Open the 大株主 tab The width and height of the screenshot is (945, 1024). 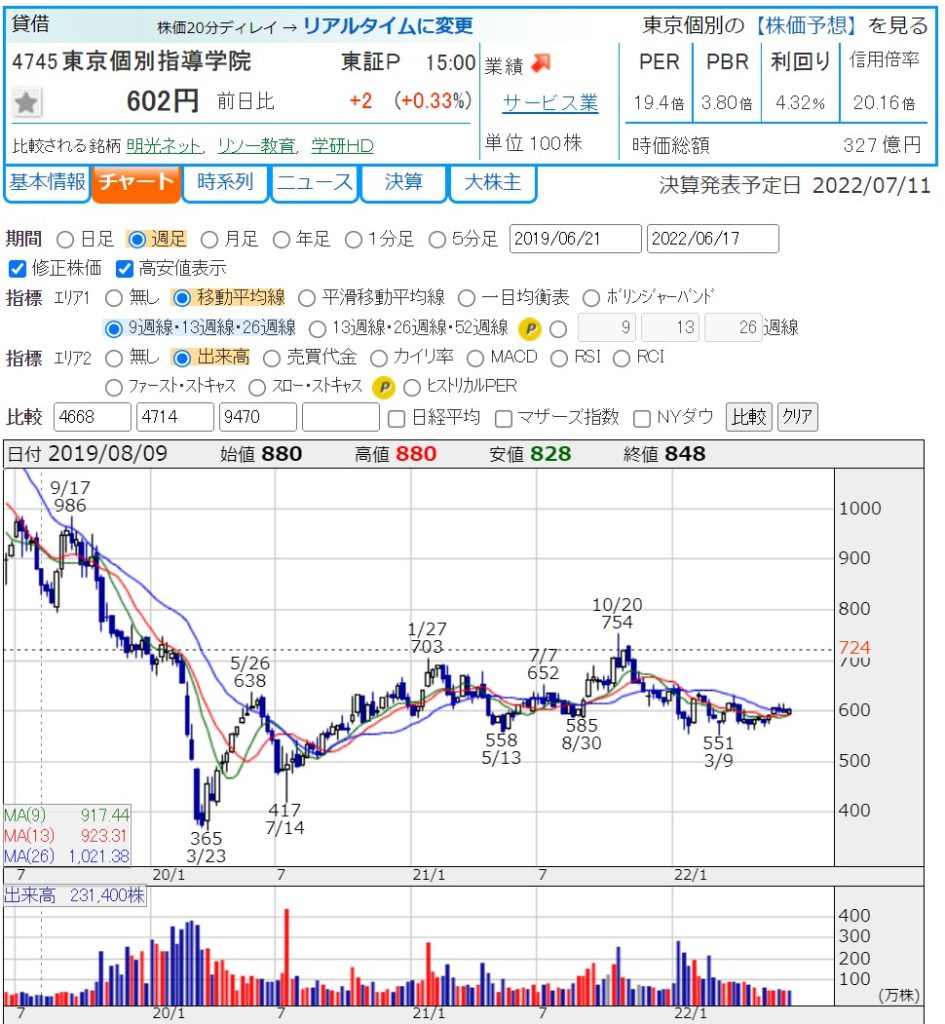(x=492, y=183)
